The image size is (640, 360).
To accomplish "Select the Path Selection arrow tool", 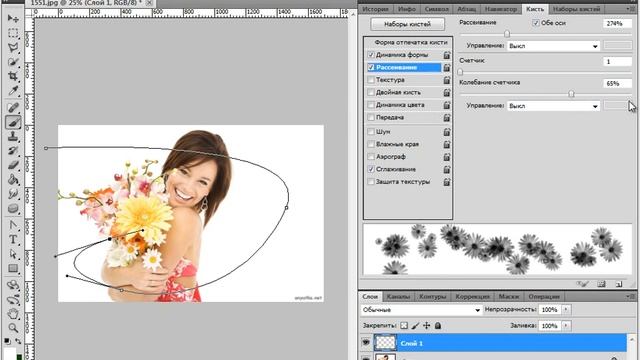I will click(x=13, y=254).
